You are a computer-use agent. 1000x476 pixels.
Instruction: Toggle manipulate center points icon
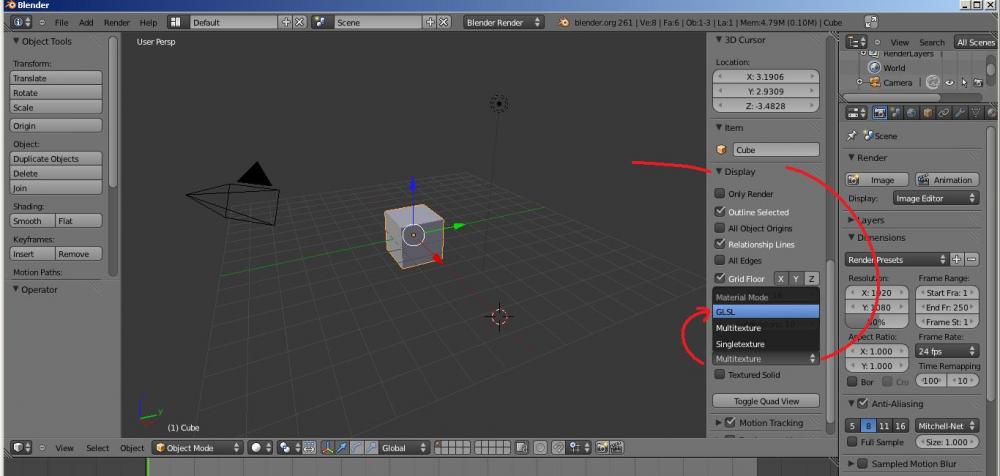click(x=309, y=448)
